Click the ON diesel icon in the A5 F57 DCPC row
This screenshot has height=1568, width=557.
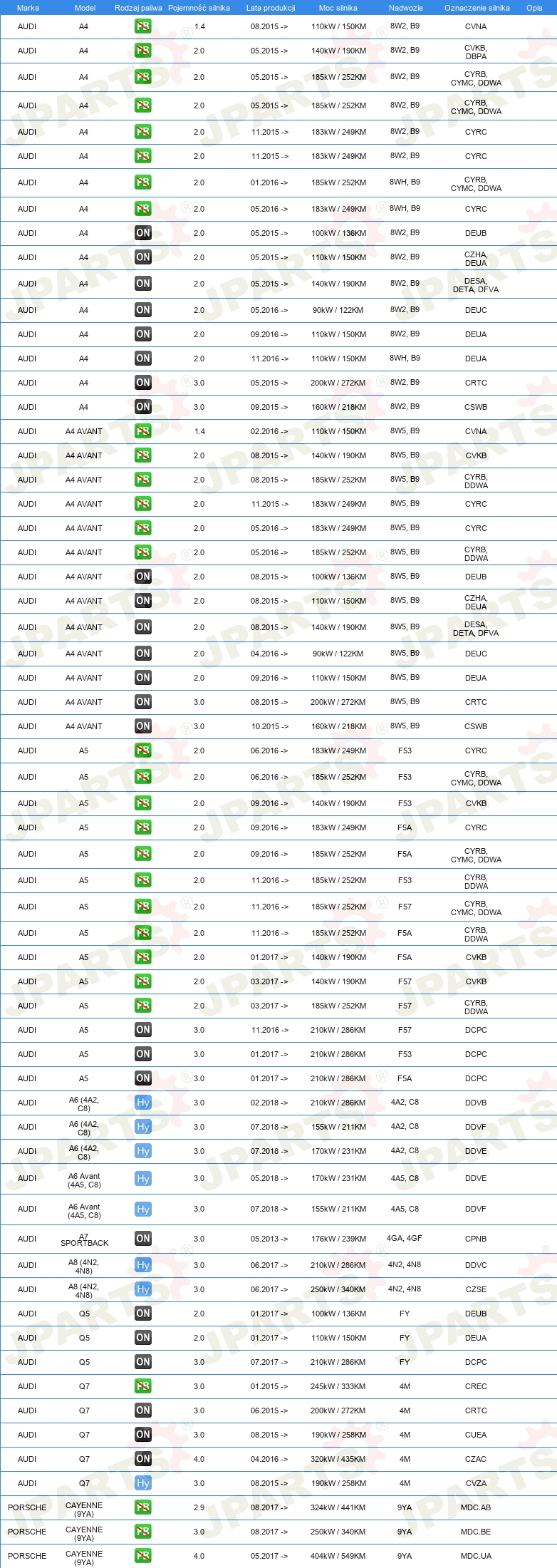(143, 1030)
